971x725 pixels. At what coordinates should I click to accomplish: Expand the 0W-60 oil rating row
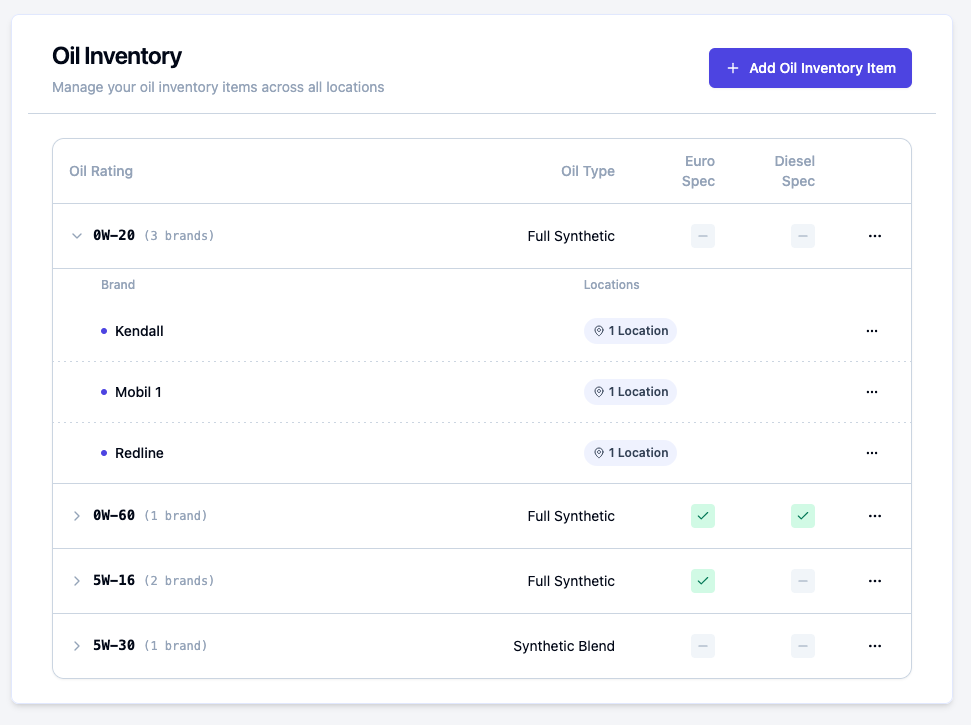coord(77,516)
